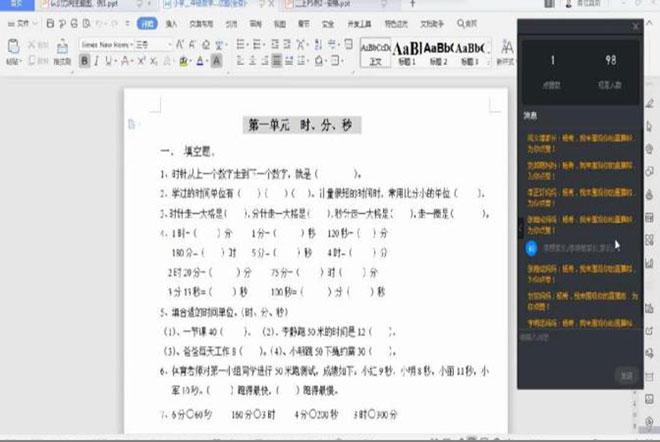Apply the 标题 1 heading style

click(x=407, y=53)
